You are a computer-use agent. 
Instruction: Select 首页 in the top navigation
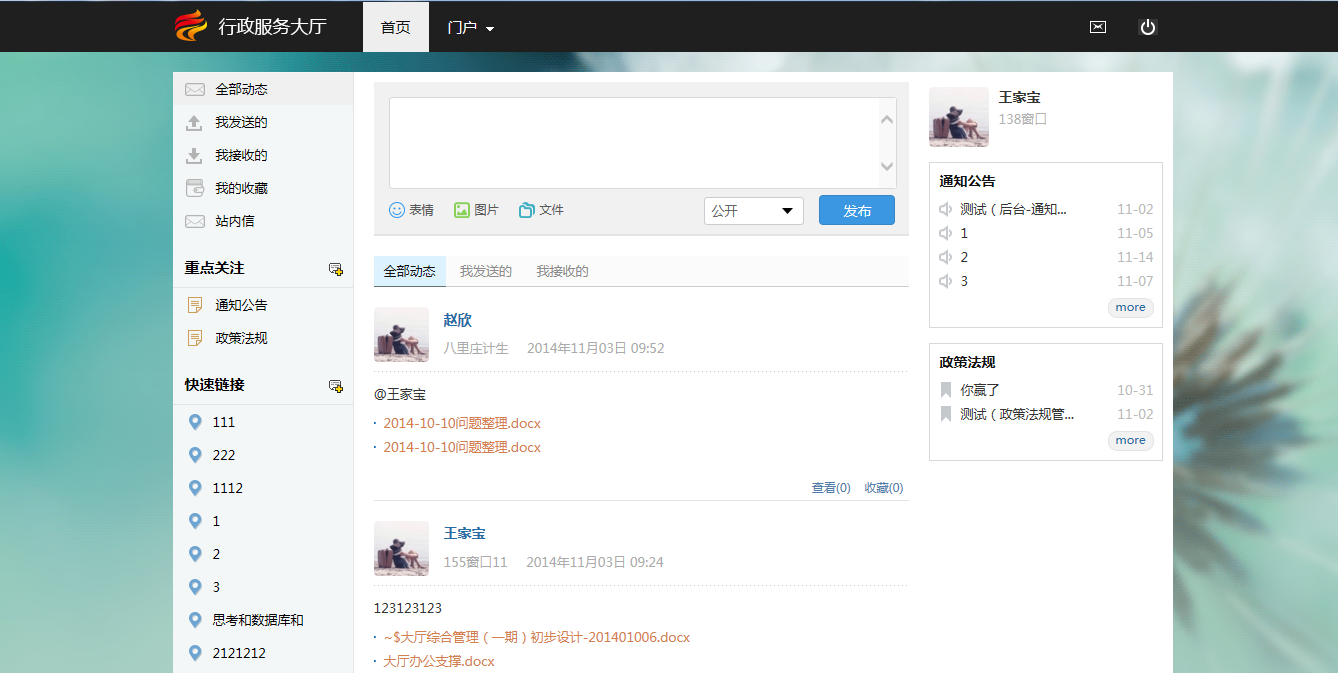395,27
